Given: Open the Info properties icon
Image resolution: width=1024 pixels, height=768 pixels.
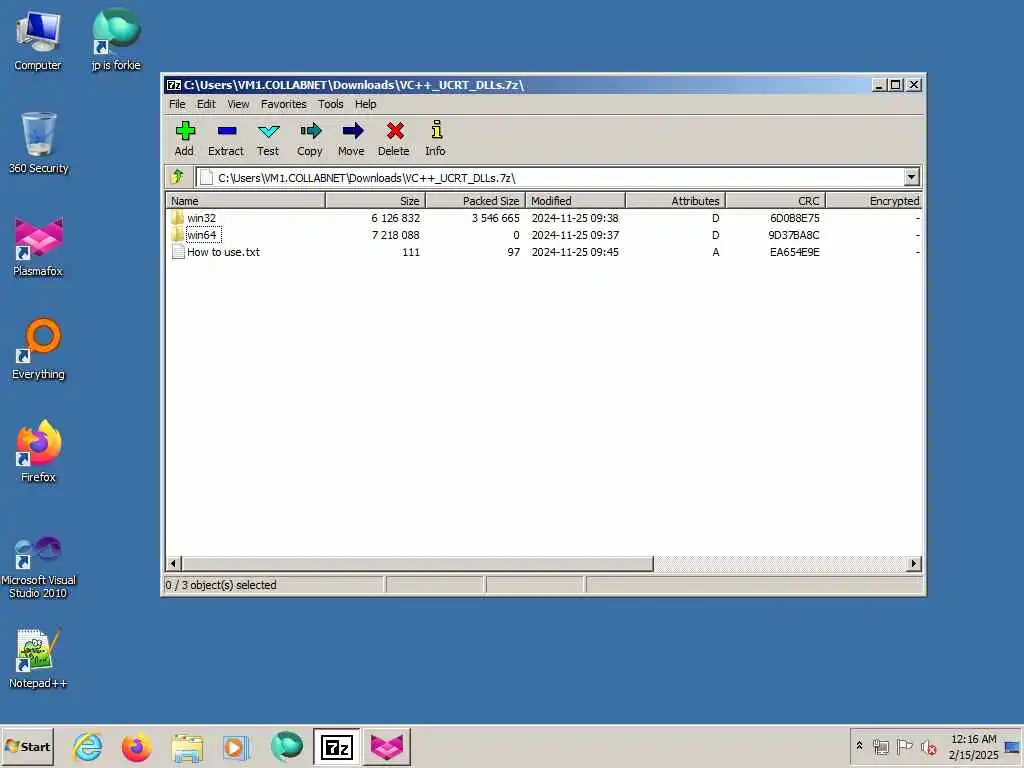Looking at the screenshot, I should 436,130.
